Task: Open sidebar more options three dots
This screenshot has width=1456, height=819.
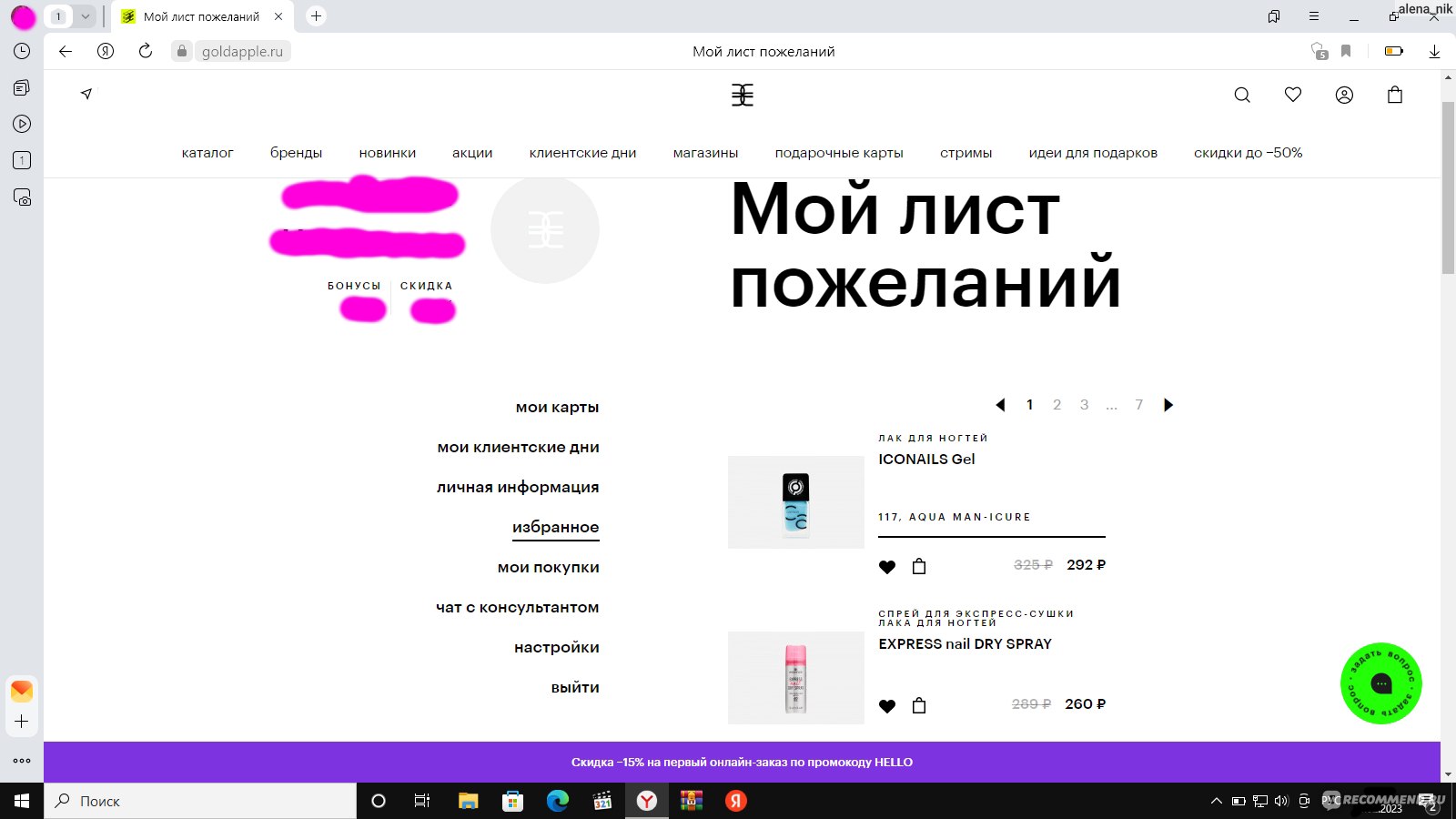Action: click(22, 761)
